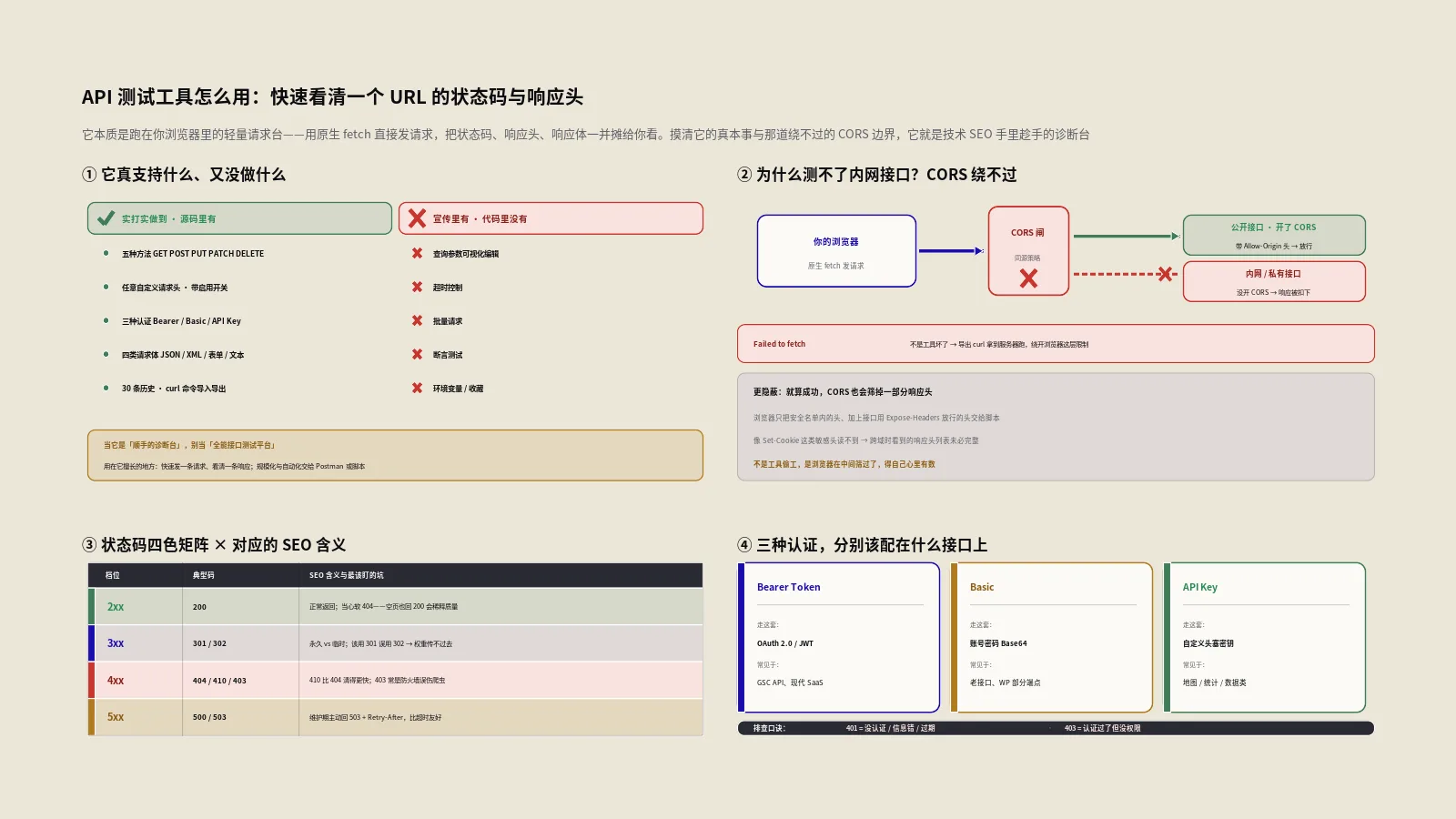Viewport: 1456px width, 819px height.
Task: Click the 更隐蔽：就算成功 heading
Action: coord(843,392)
